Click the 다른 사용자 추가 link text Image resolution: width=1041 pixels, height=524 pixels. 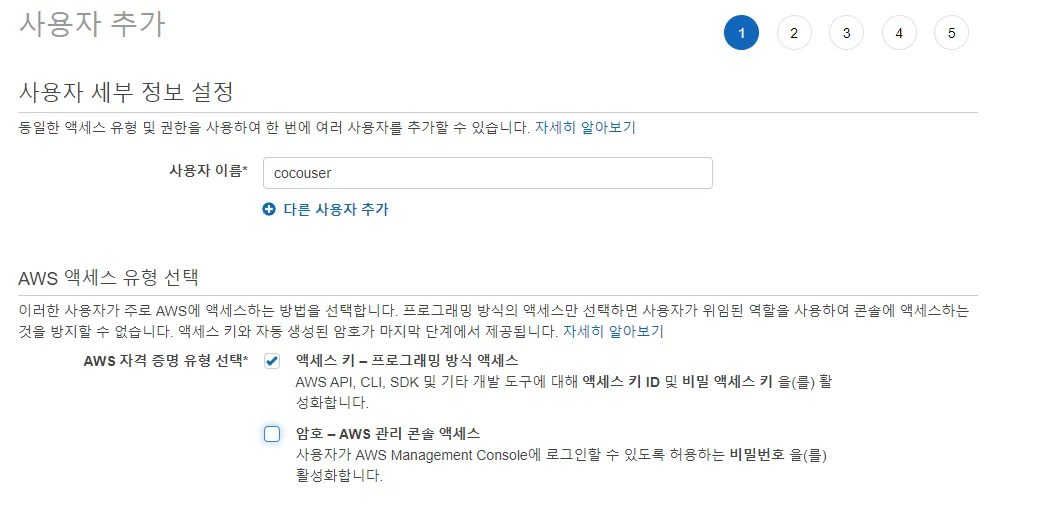tap(336, 209)
